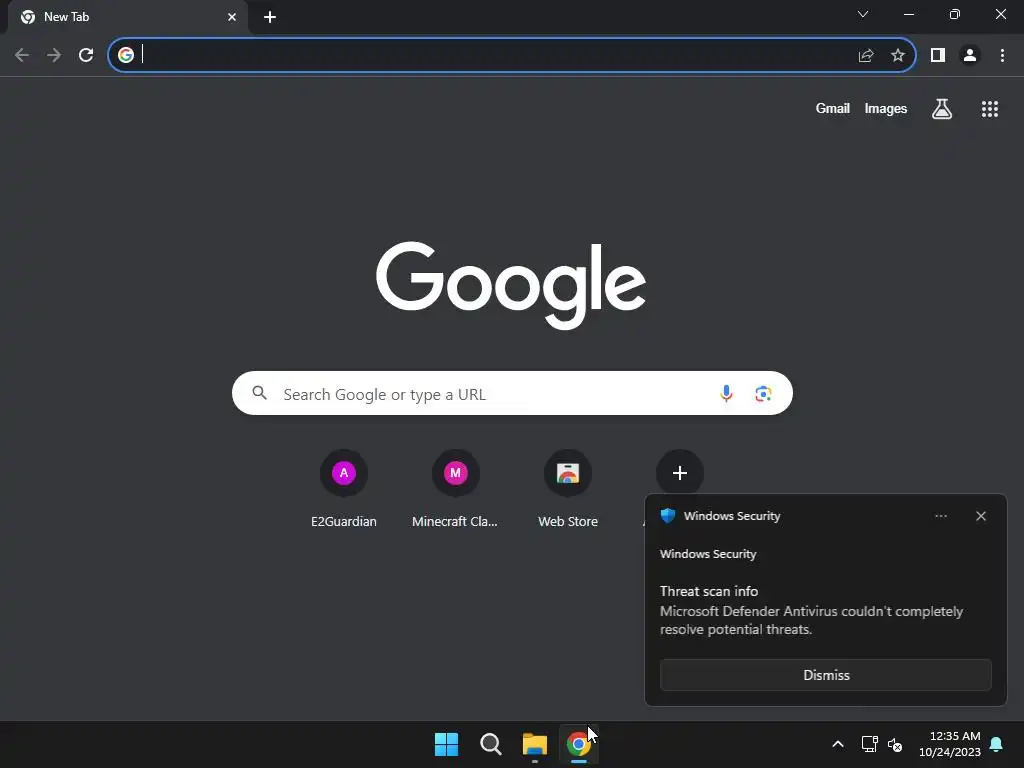Click the back navigation arrow
This screenshot has height=768, width=1024.
click(22, 56)
